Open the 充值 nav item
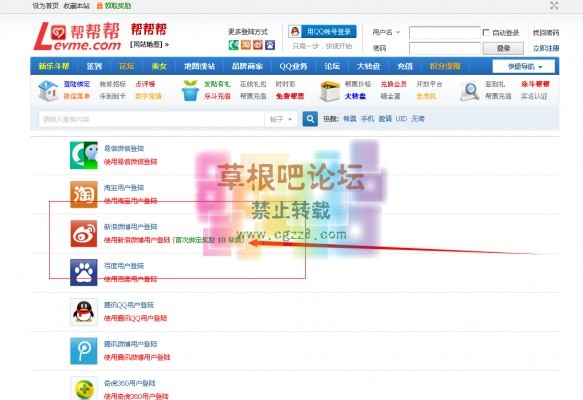The width and height of the screenshot is (583, 400). click(x=405, y=66)
